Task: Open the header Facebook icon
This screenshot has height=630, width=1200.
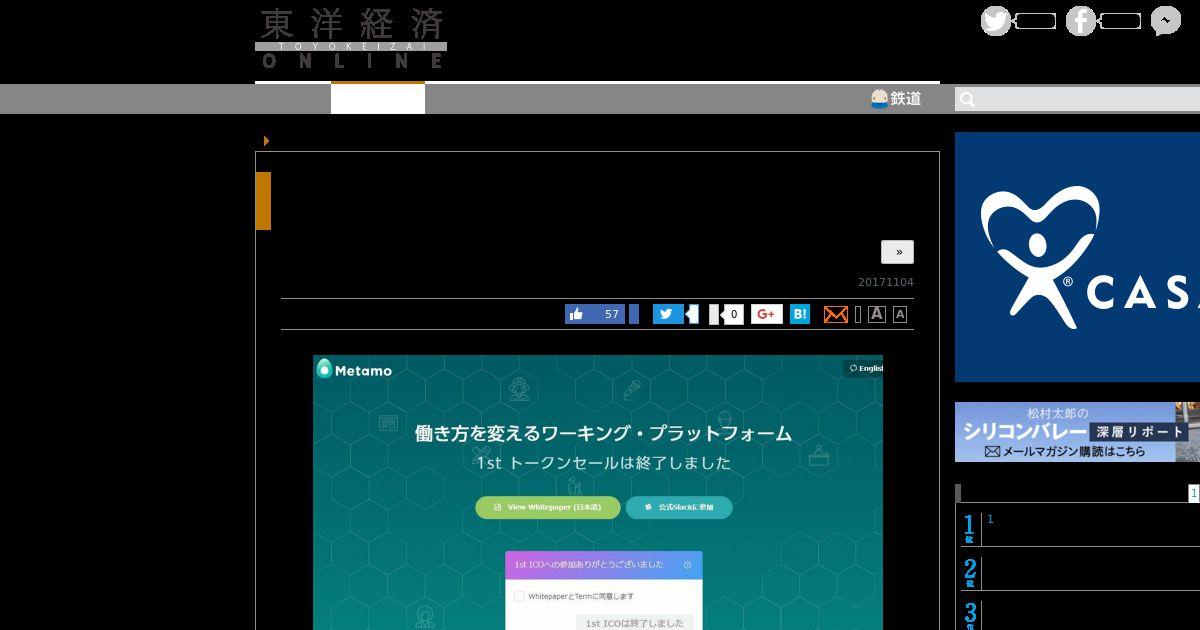Action: (x=1080, y=21)
